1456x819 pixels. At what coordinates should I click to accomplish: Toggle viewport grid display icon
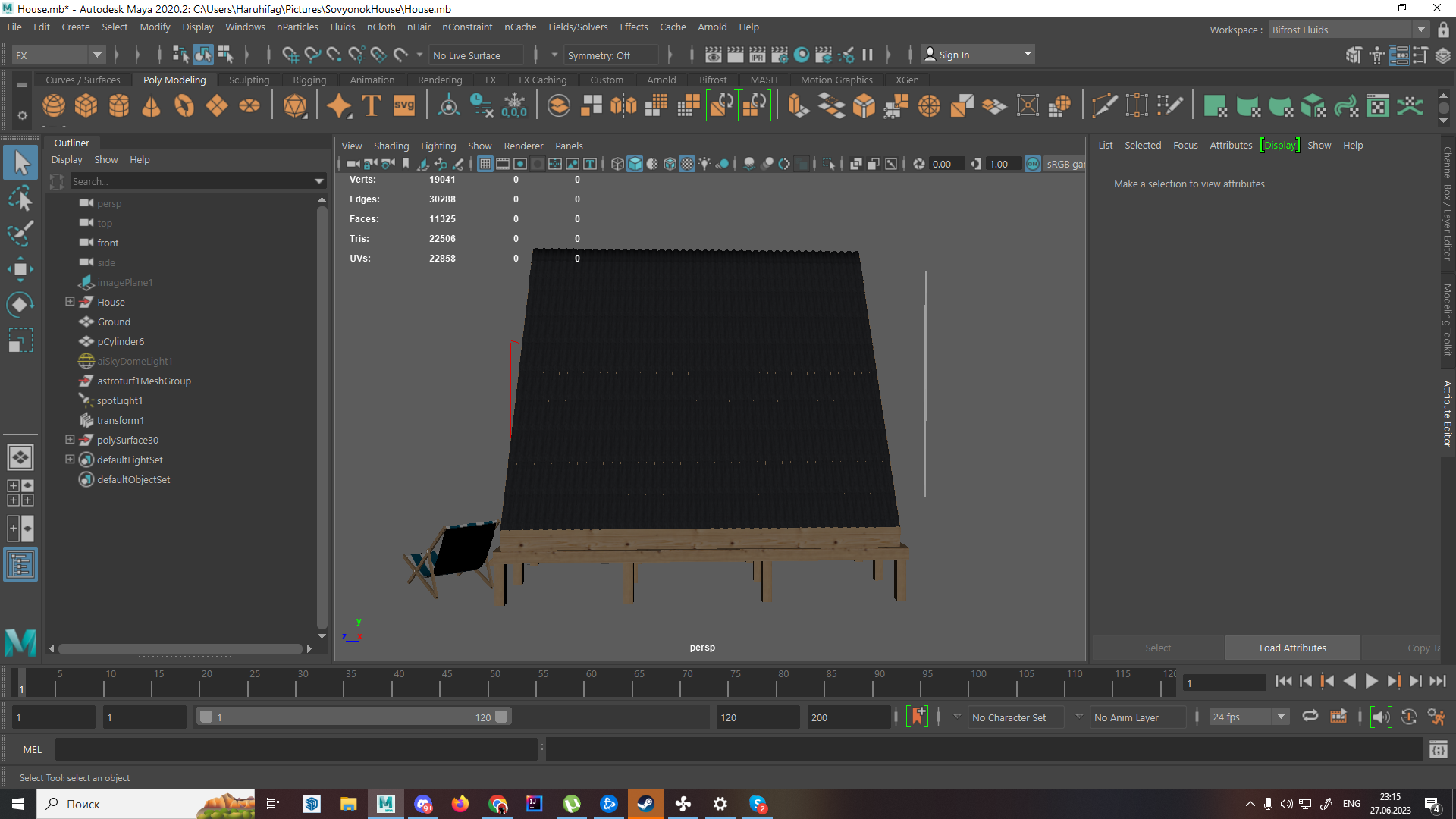click(485, 164)
